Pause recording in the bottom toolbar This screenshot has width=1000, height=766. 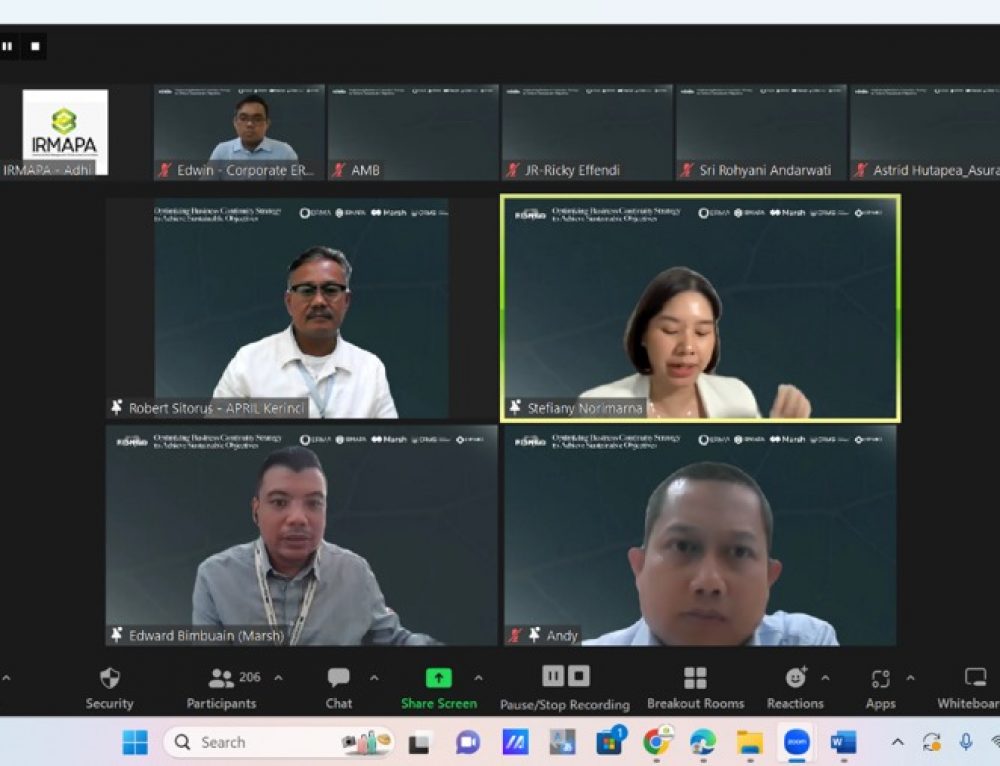point(553,676)
